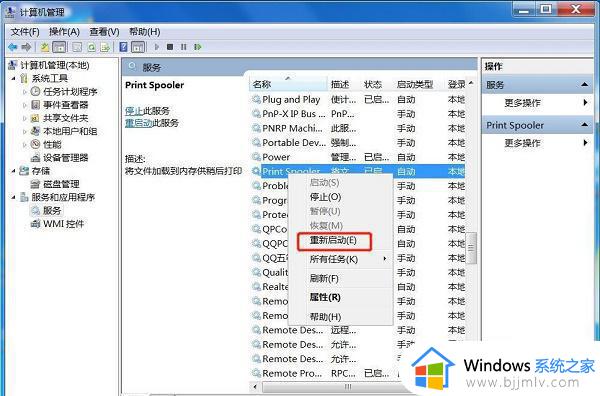
Task: Click the Forward arrow toolbar icon
Action: 26,47
